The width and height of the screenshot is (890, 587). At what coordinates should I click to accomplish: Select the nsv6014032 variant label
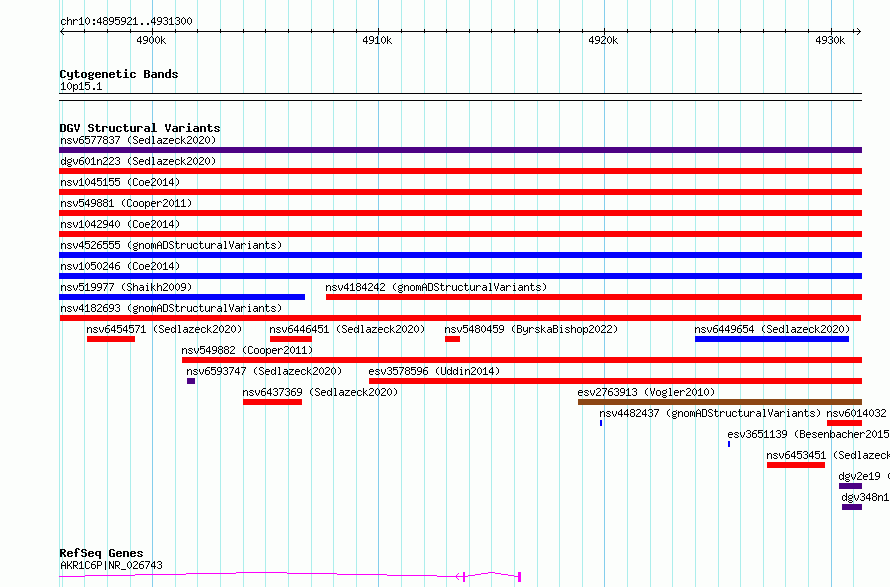pyautogui.click(x=856, y=413)
